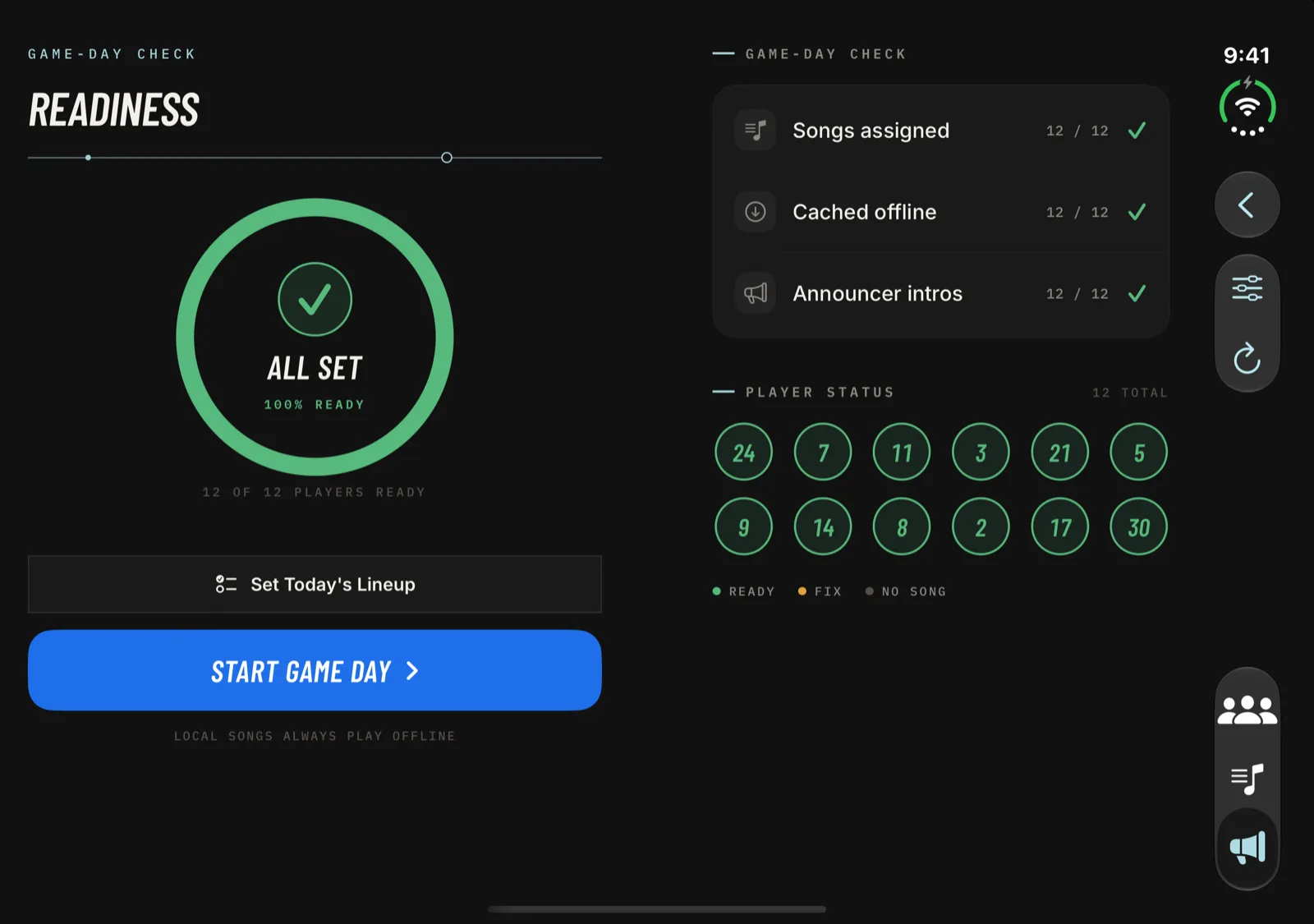Viewport: 1314px width, 924px height.
Task: Open player number 2 status
Action: coord(981,526)
